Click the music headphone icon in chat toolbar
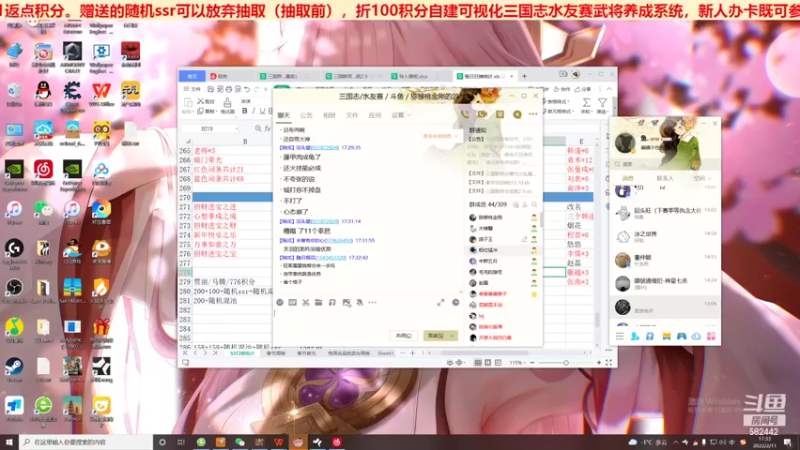Image resolution: width=800 pixels, height=450 pixels. tap(332, 303)
